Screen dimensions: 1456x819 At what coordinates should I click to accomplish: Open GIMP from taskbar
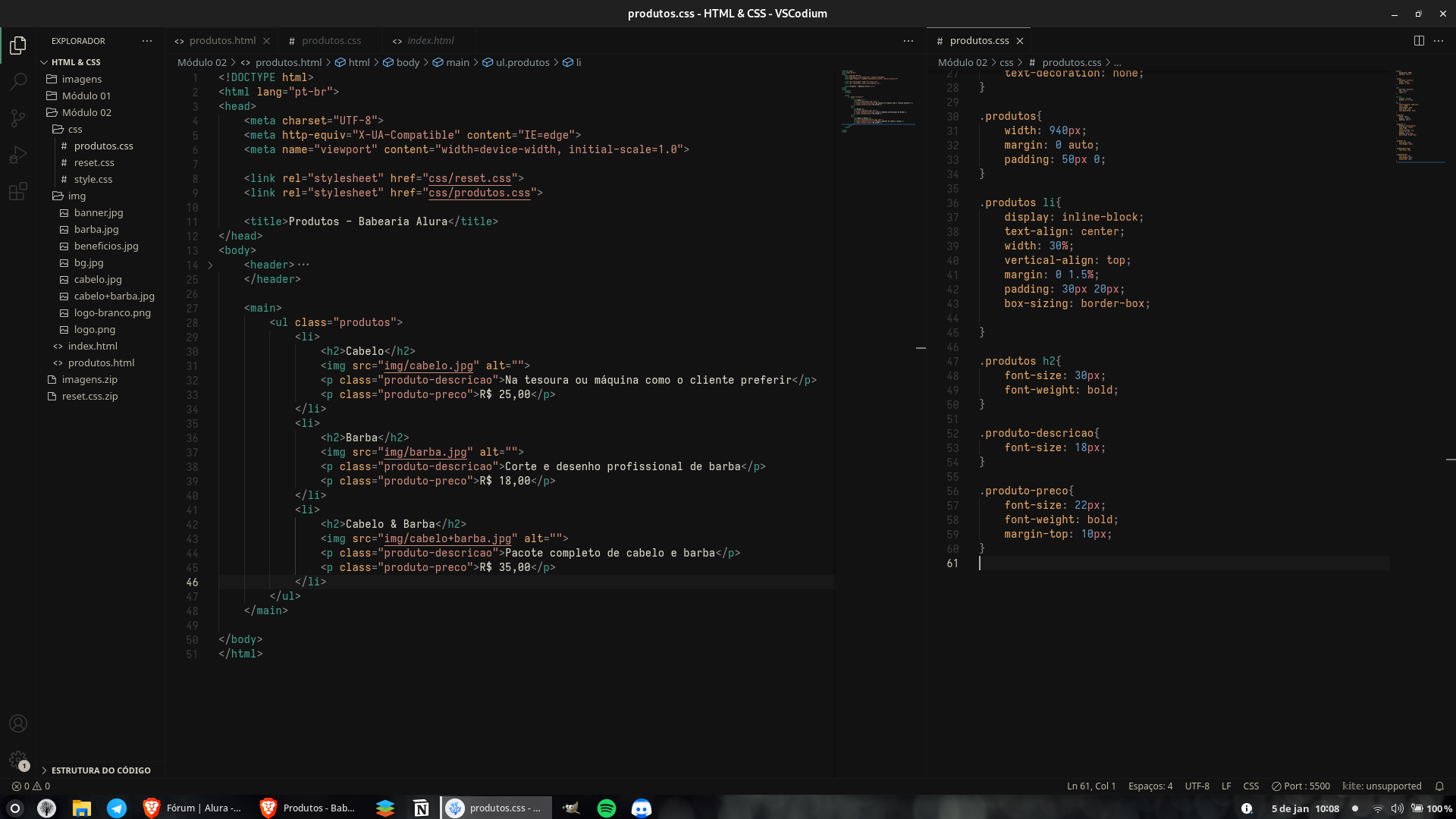[571, 808]
